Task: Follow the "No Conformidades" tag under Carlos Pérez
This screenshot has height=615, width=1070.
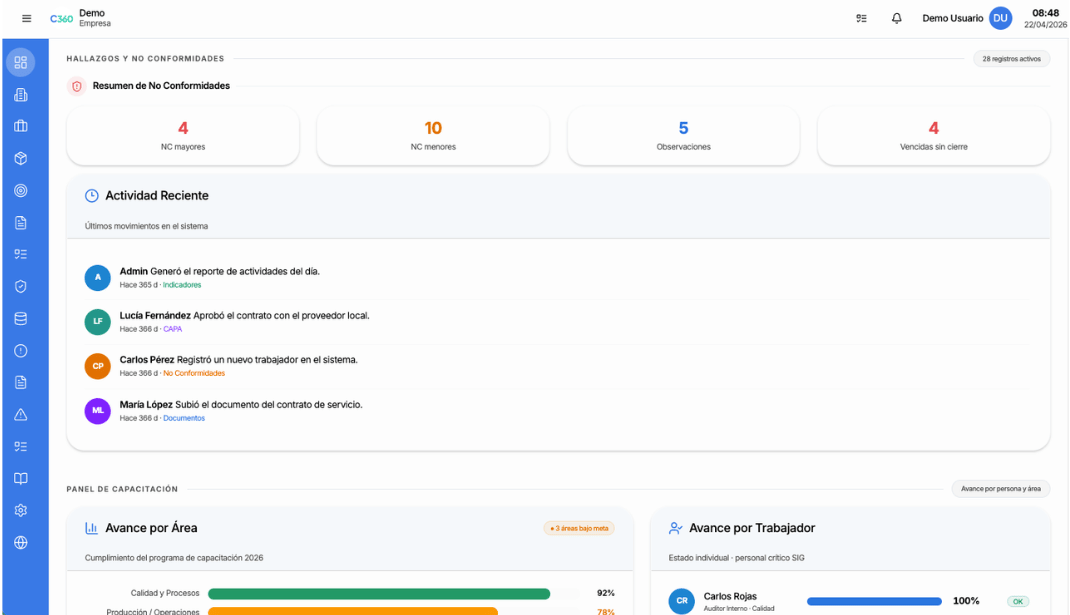Action: [x=194, y=373]
